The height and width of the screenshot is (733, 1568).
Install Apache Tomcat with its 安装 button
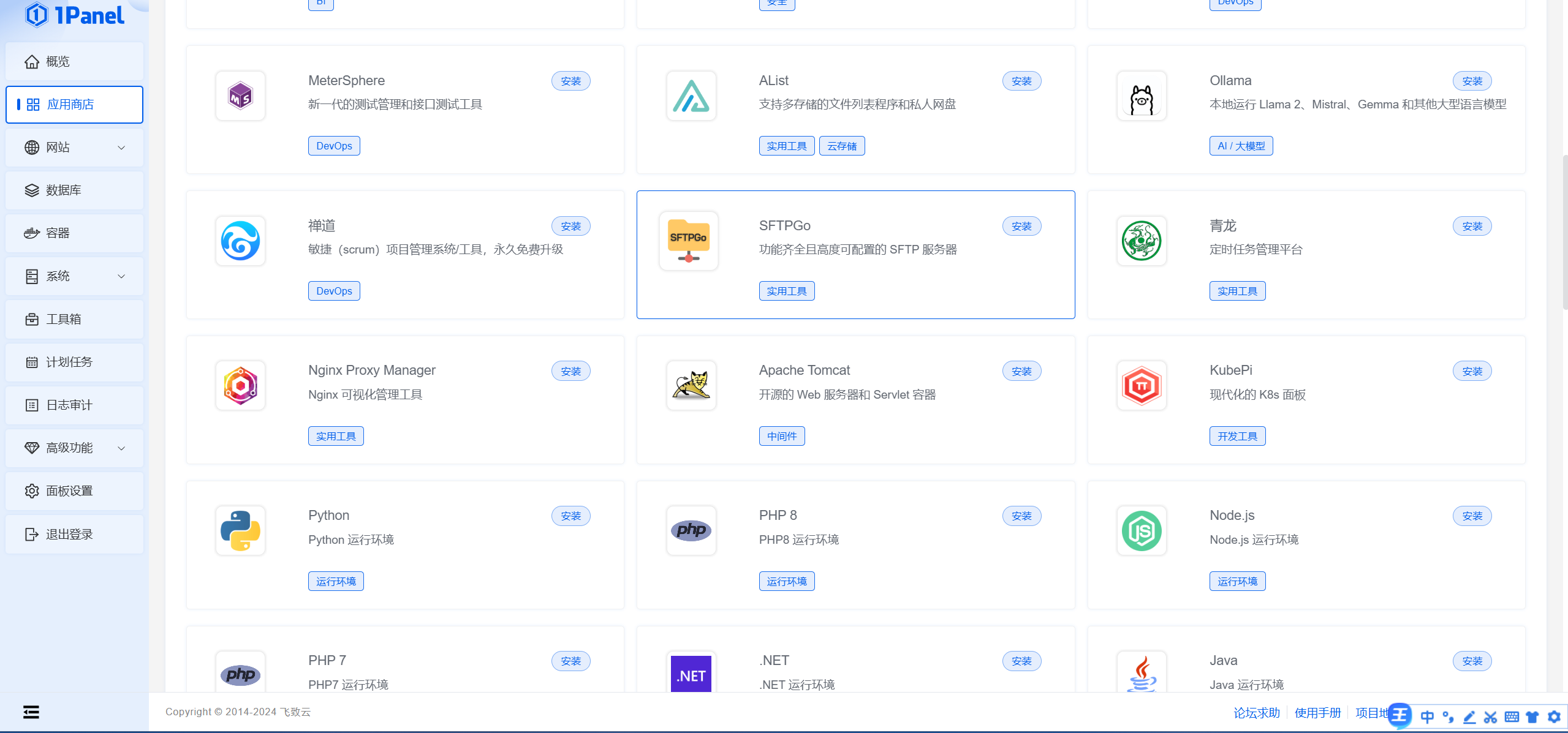[x=1021, y=371]
